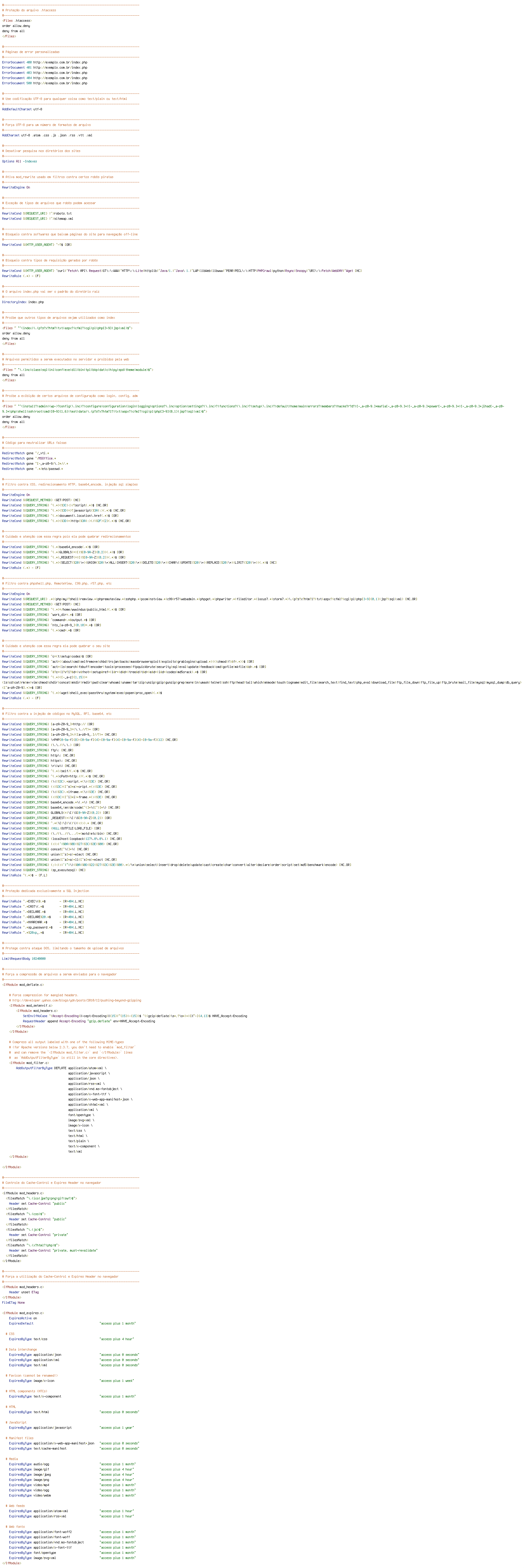Click RewriteCond HTTP_USER_AGENT '^-?$ [OR]' line
Image resolution: width=524 pixels, height=1568 pixels.
[x=36, y=245]
